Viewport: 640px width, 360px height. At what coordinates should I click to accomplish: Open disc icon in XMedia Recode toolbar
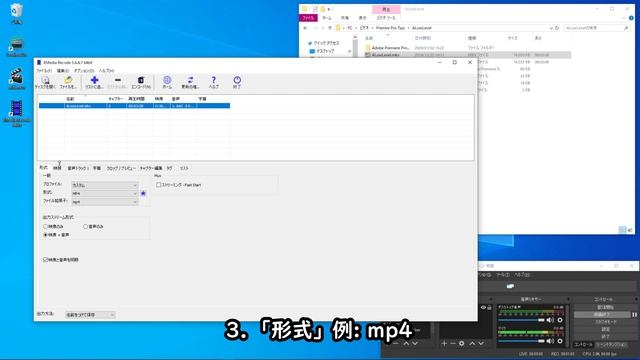[x=45, y=82]
